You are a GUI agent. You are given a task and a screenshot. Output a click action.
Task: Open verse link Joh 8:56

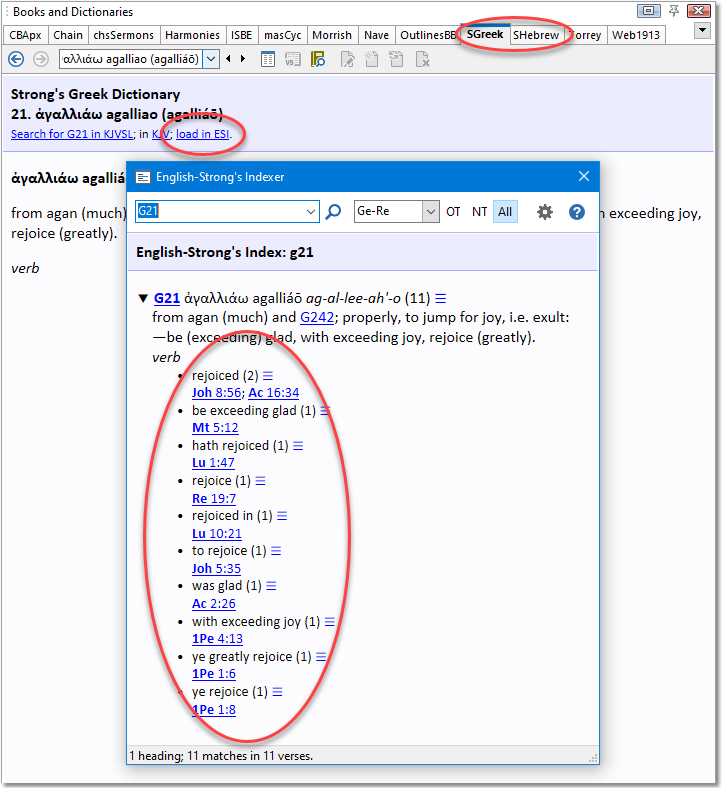pos(217,393)
